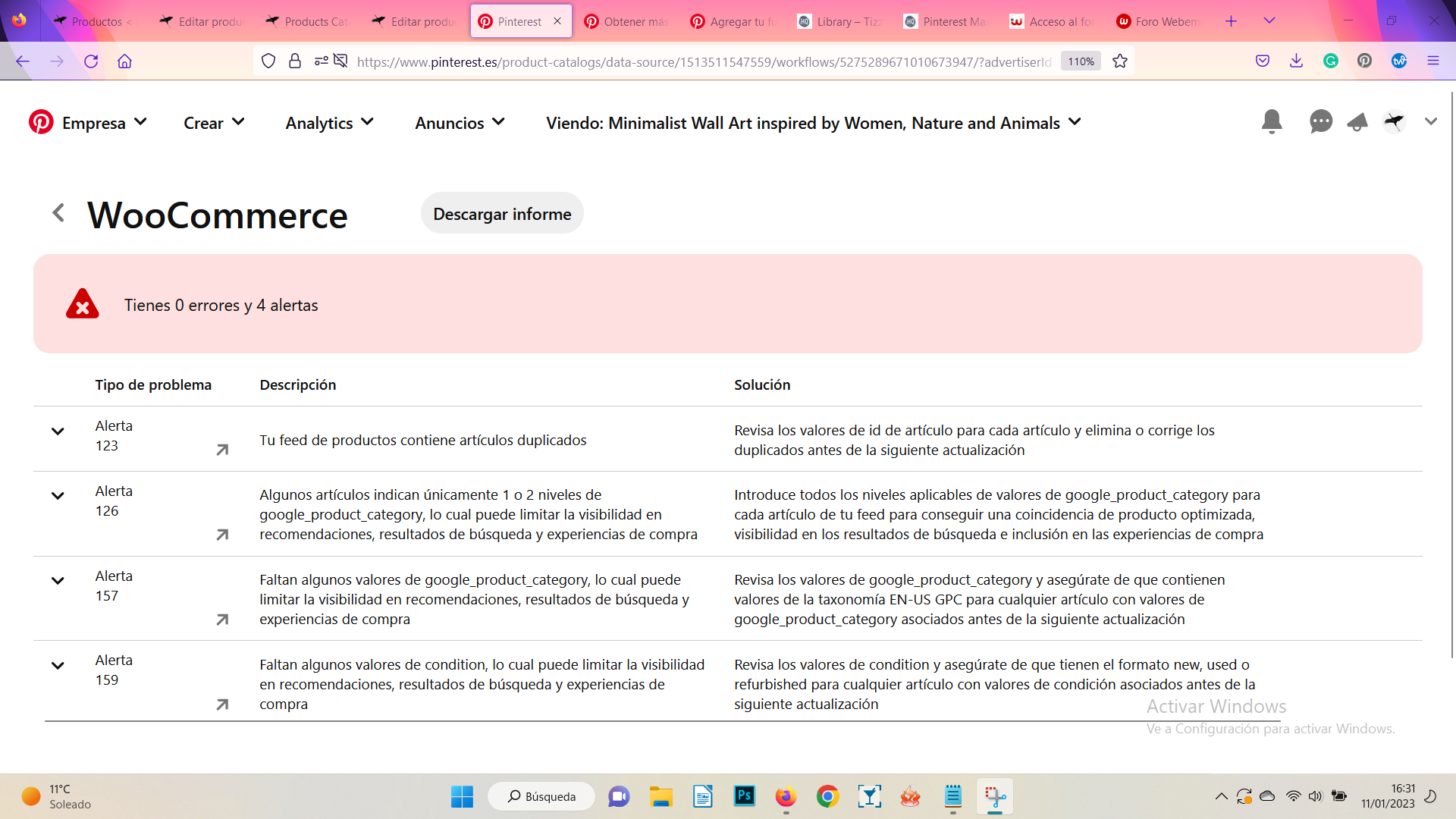Close the Pinterest tab
This screenshot has height=819, width=1456.
(557, 21)
